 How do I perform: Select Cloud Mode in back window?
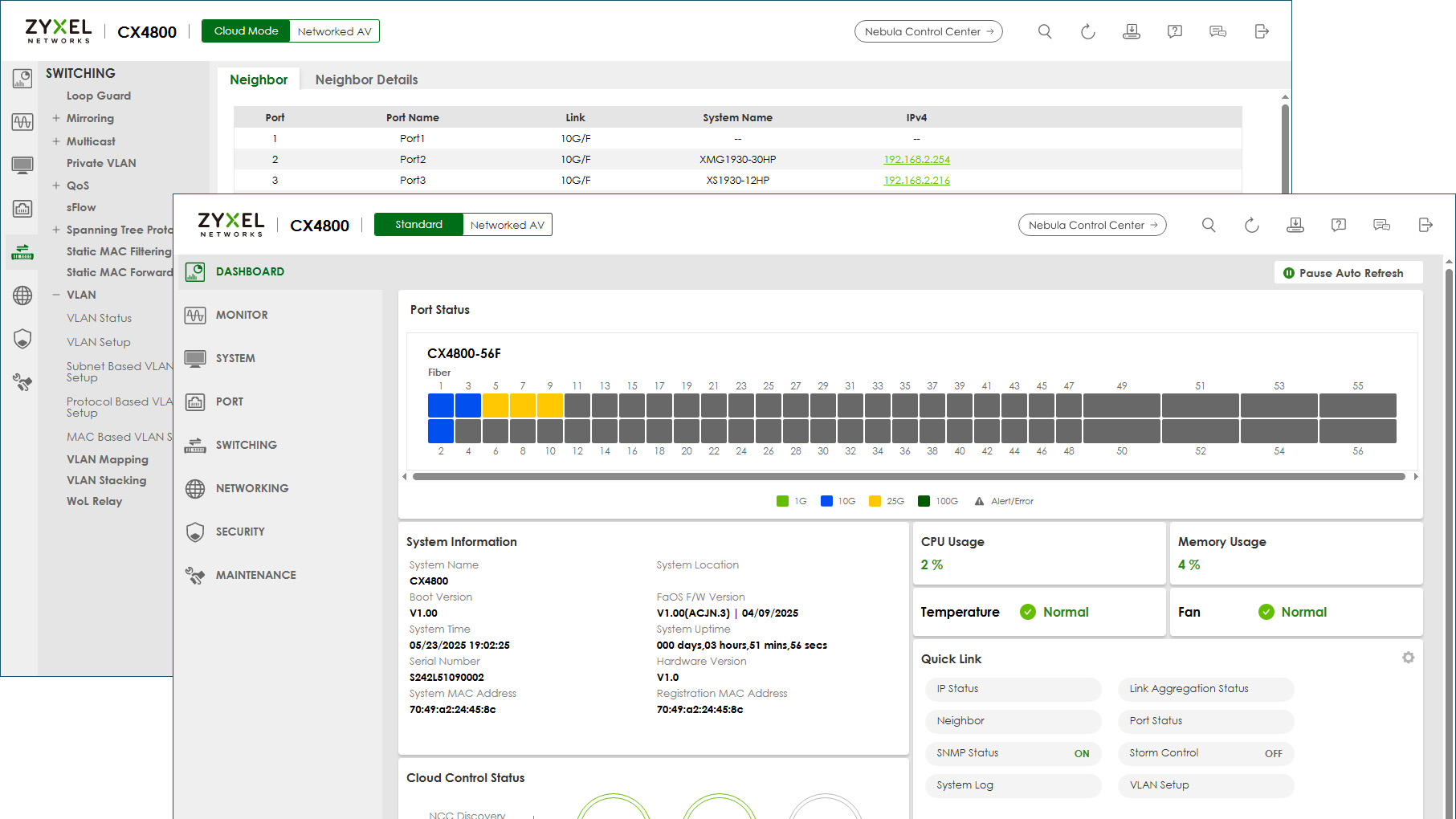(246, 31)
